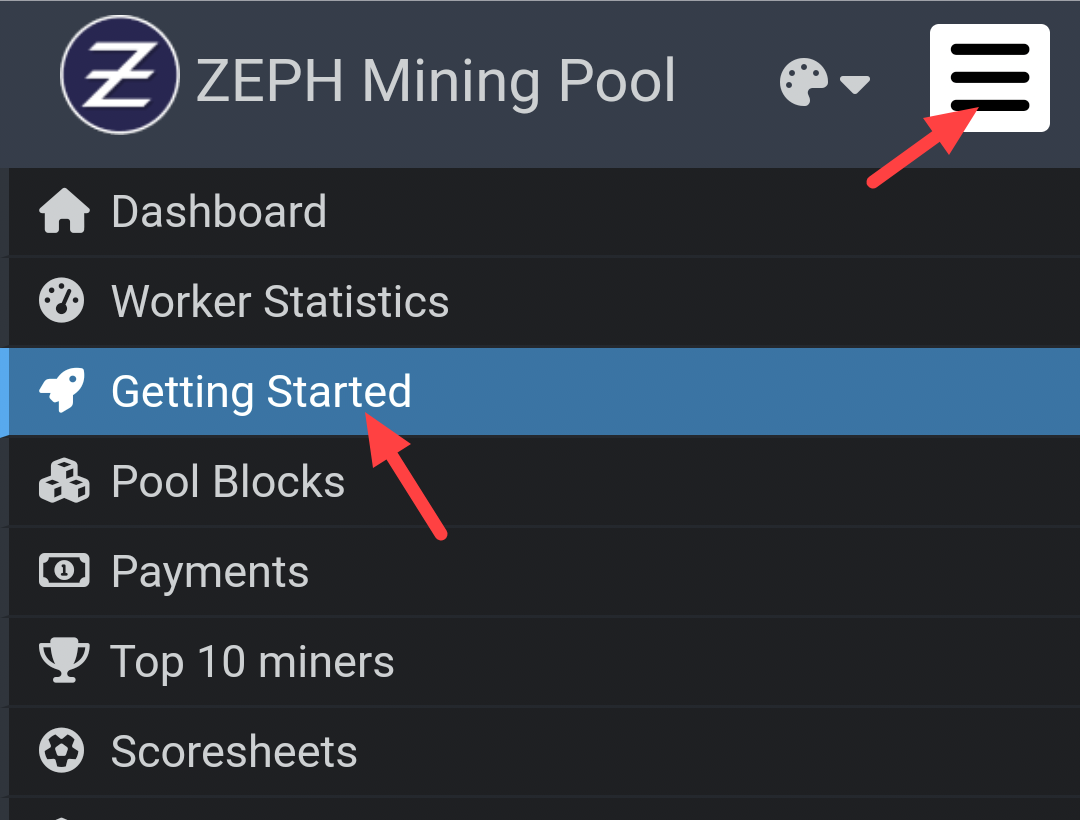Open the Dashboard menu item

(x=219, y=212)
